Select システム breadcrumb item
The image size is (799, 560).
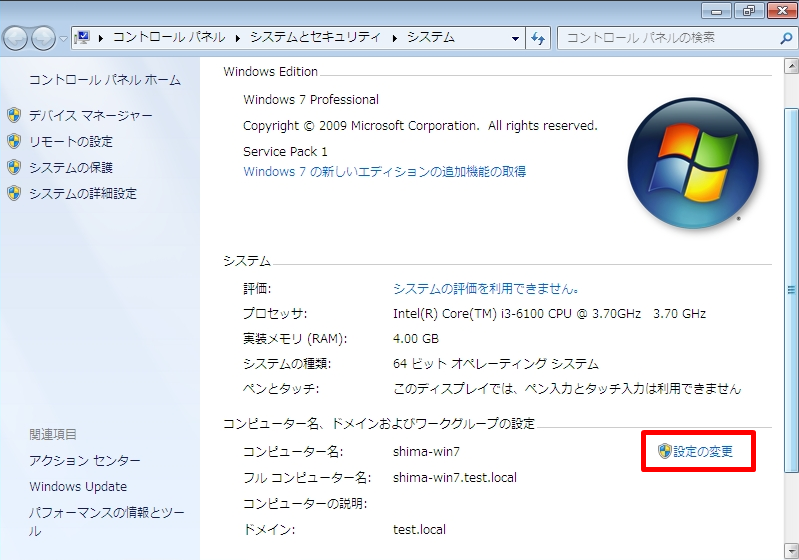point(431,37)
